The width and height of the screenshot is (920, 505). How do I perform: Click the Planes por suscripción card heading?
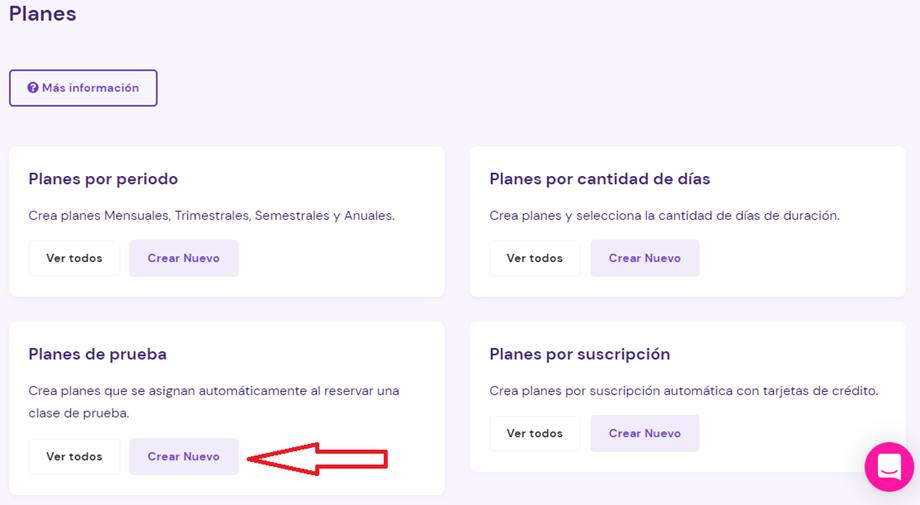point(580,354)
